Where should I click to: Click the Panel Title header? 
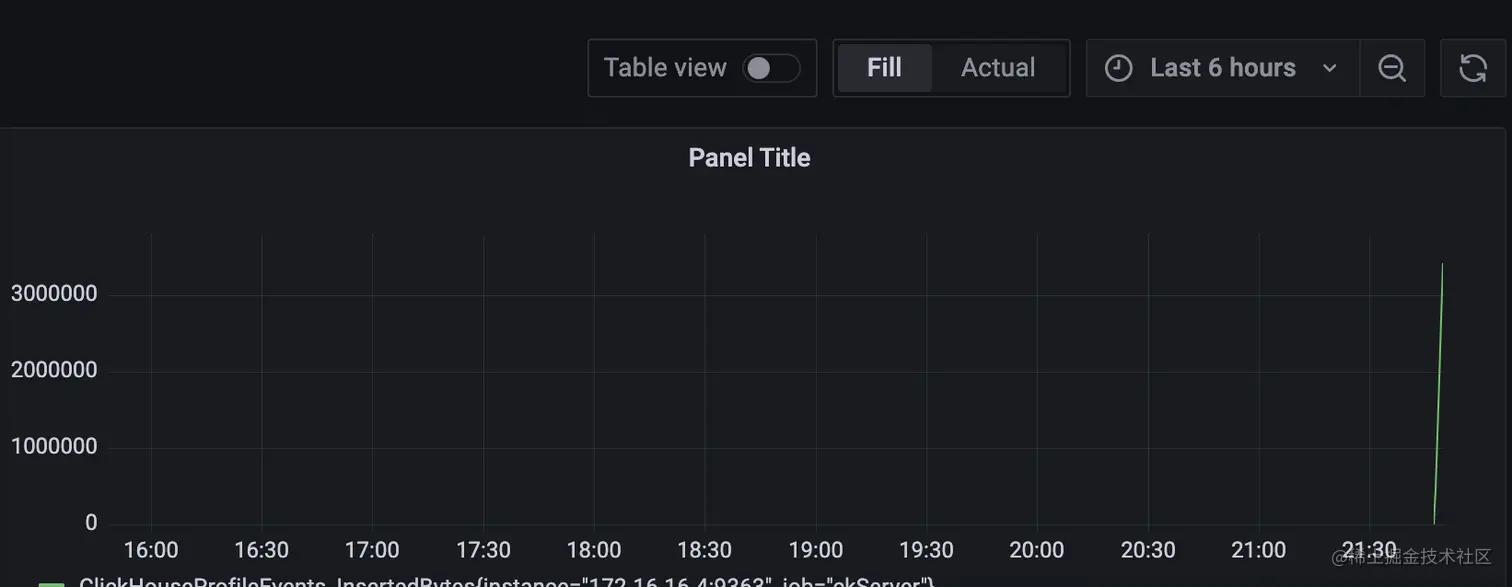pyautogui.click(x=749, y=158)
